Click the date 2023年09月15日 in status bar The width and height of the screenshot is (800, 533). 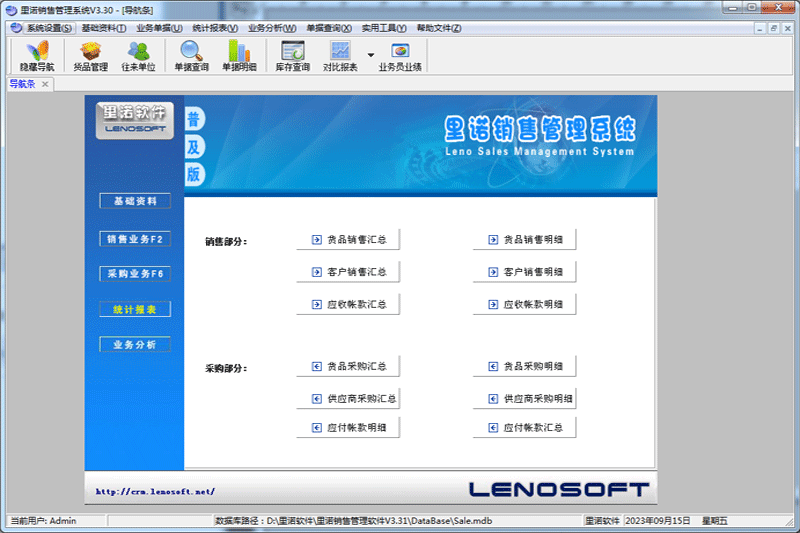[x=658, y=521]
